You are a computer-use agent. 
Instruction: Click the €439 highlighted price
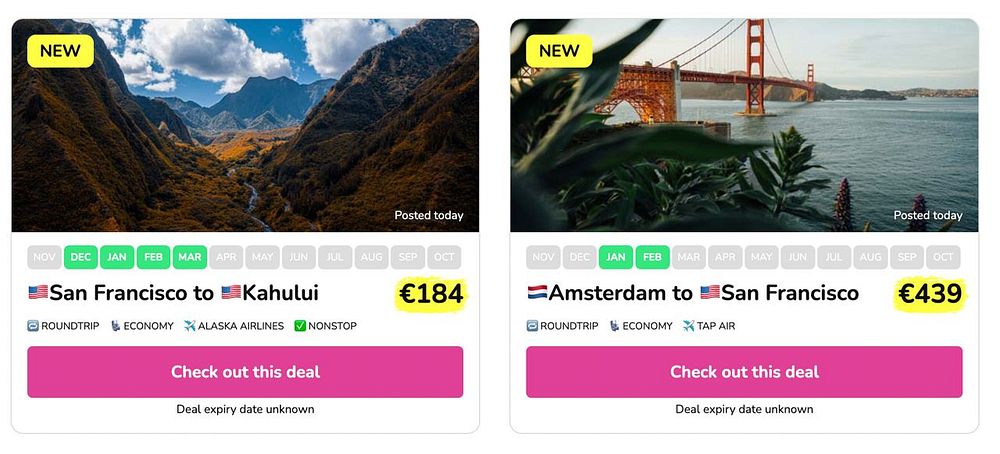coord(930,294)
